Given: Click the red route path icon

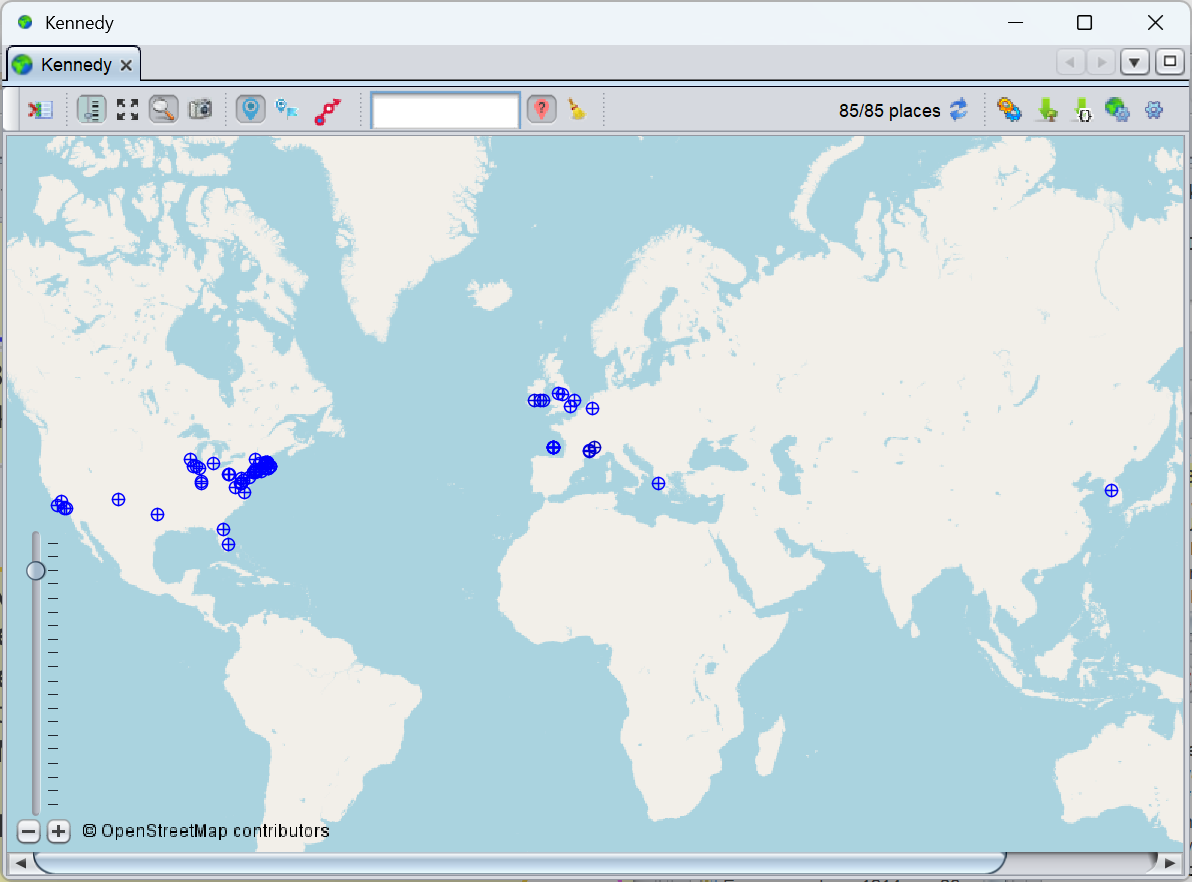Looking at the screenshot, I should click(x=328, y=111).
